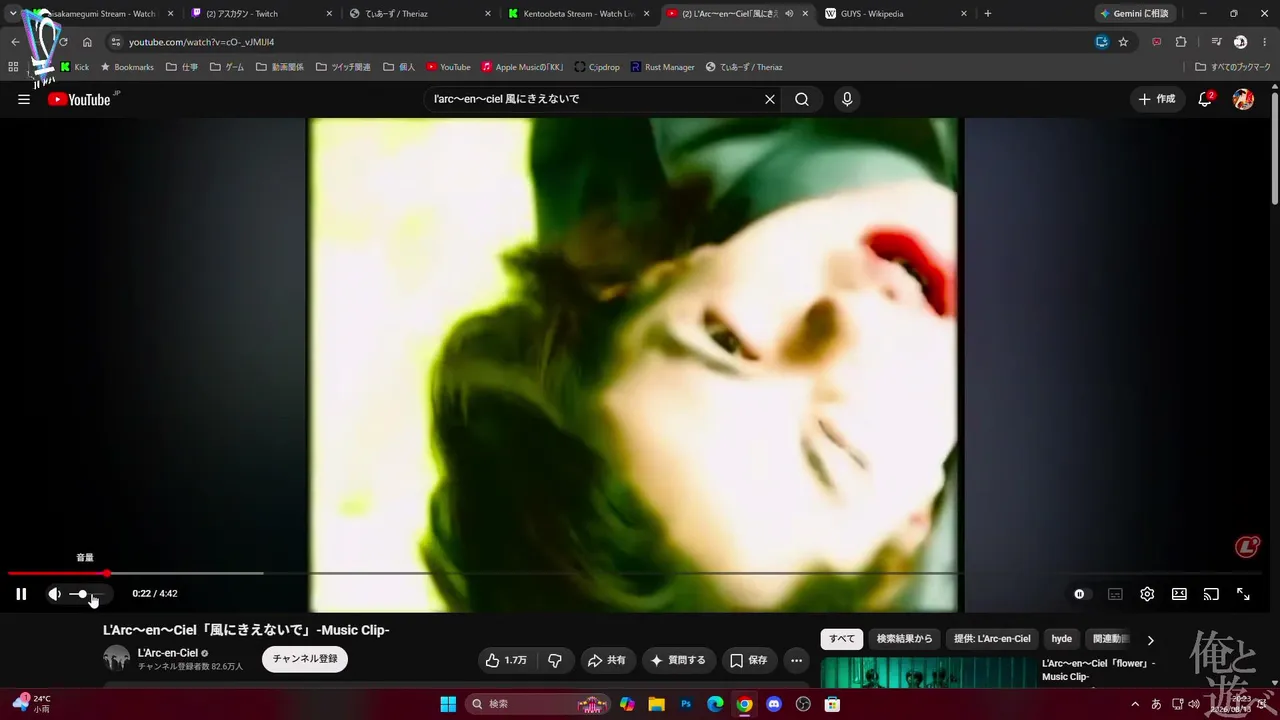Screen dimensions: 1280x720
Task: Toggle the Windows IME あ input mode
Action: tap(1157, 704)
